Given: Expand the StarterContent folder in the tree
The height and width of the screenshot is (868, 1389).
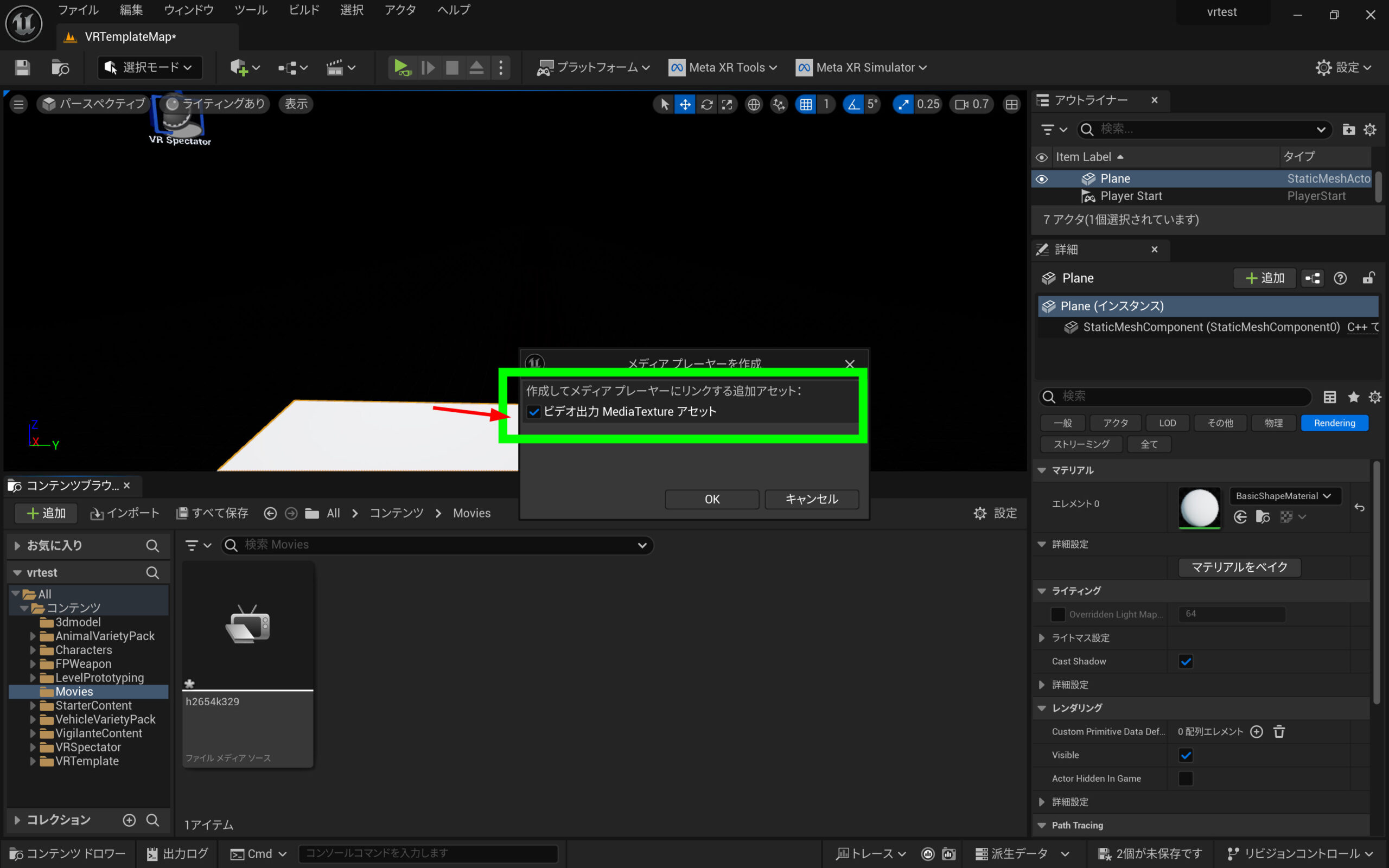Looking at the screenshot, I should [x=33, y=706].
